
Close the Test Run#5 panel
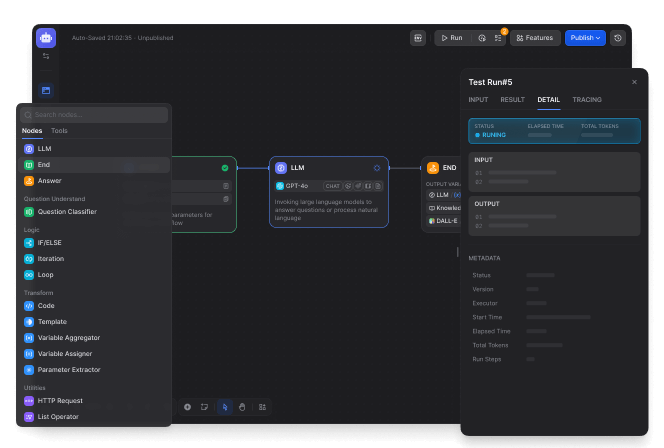pos(634,82)
